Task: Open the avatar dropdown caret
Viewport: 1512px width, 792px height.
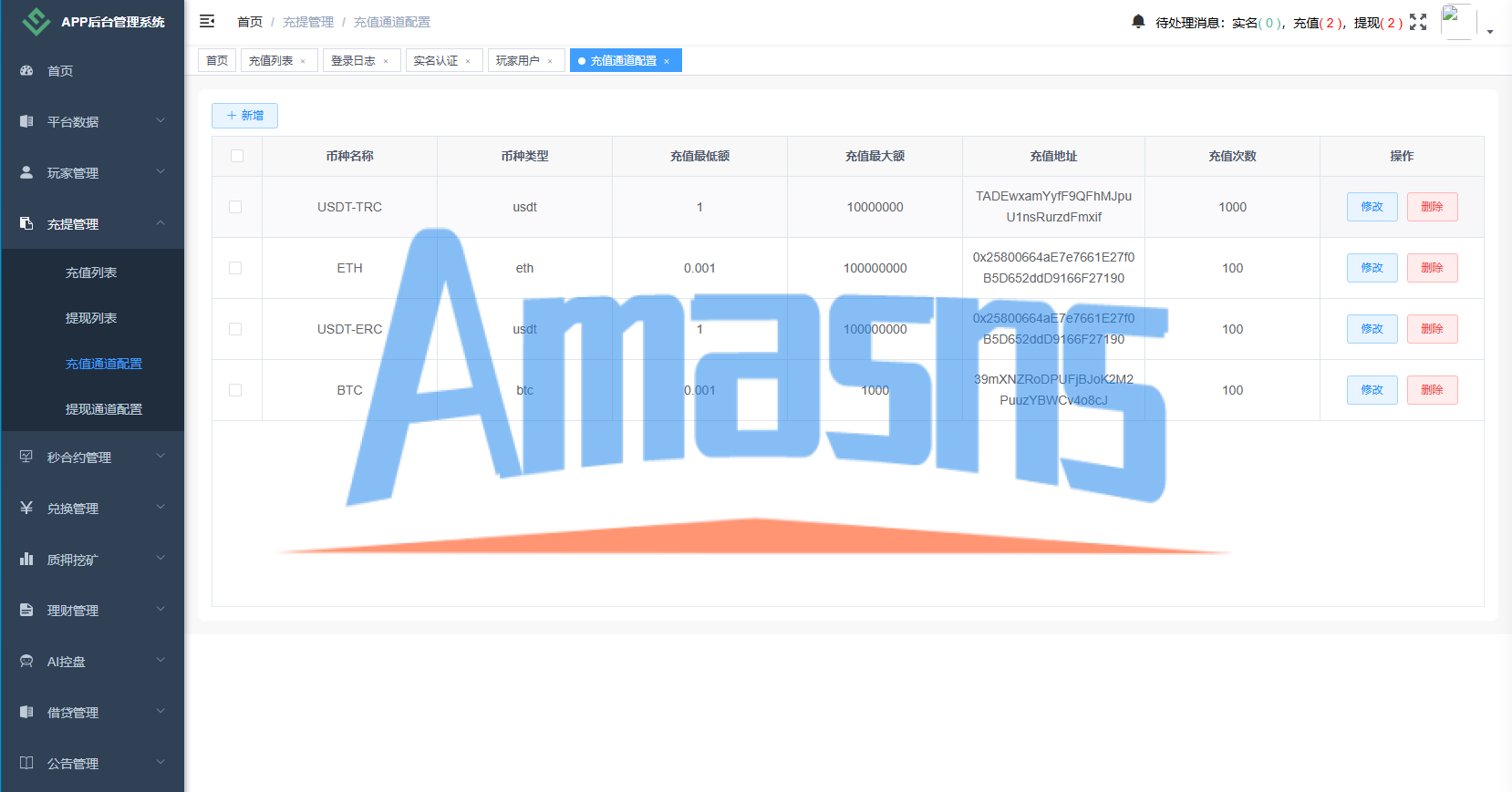Action: (x=1490, y=32)
